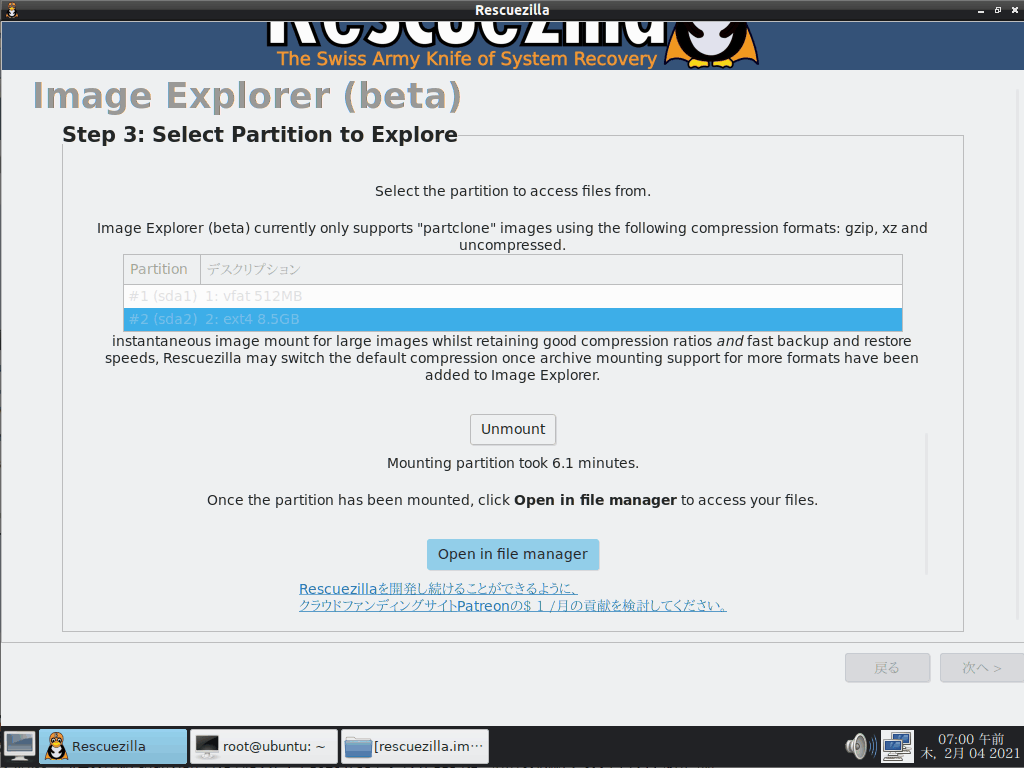This screenshot has height=768, width=1024.
Task: Open in file manager button
Action: click(x=513, y=554)
